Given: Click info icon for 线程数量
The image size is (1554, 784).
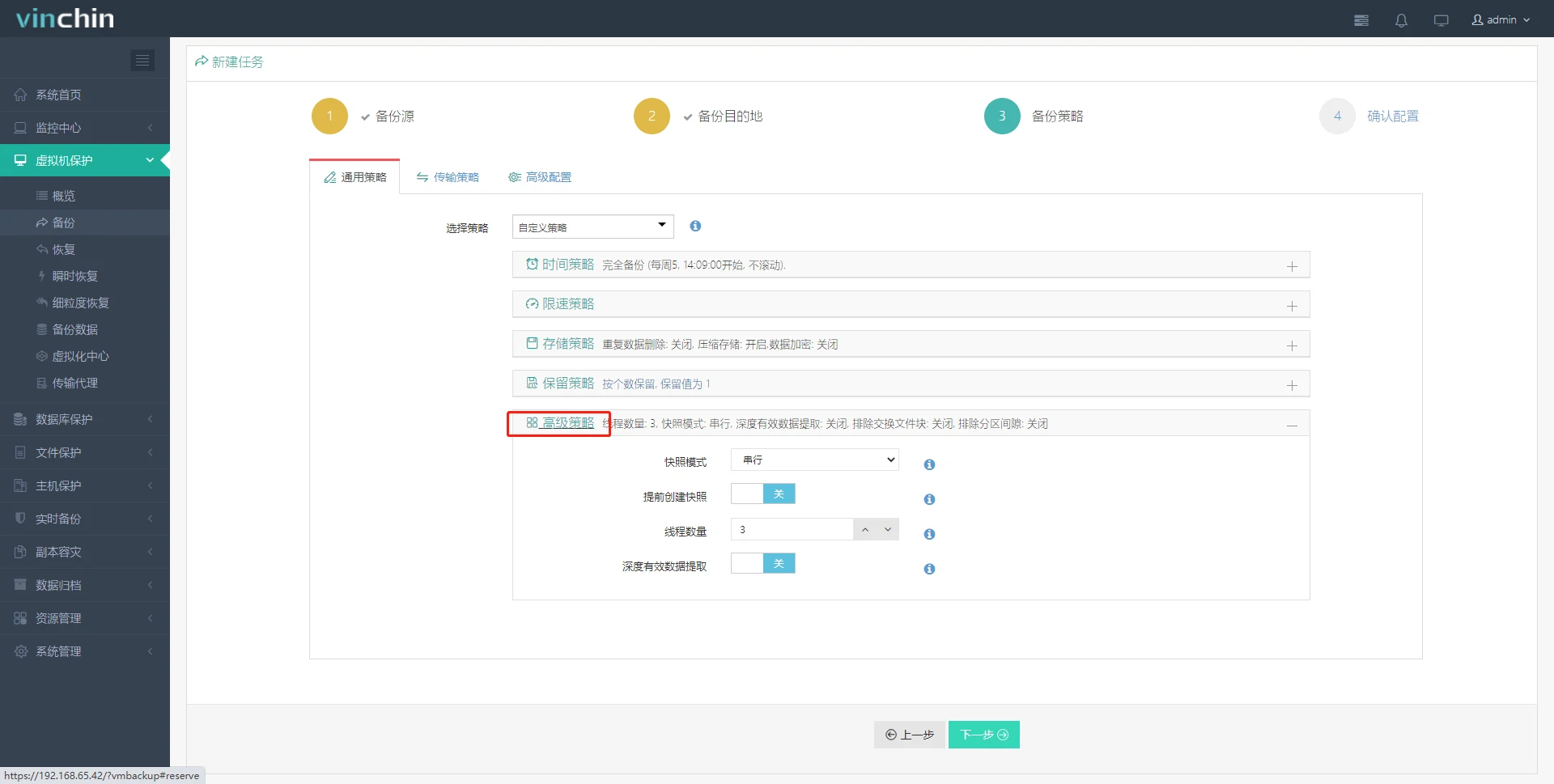Looking at the screenshot, I should (929, 534).
